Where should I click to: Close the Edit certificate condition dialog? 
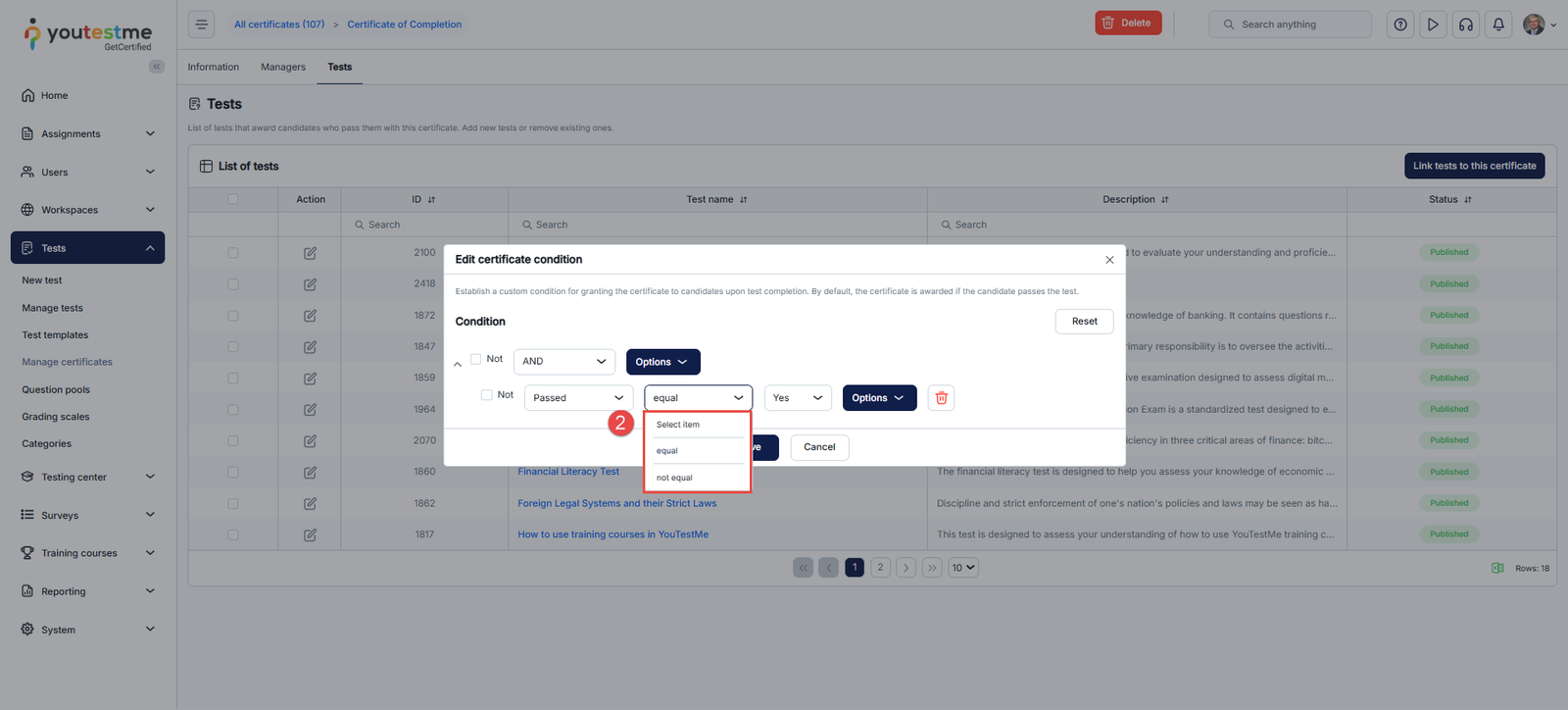click(1109, 260)
